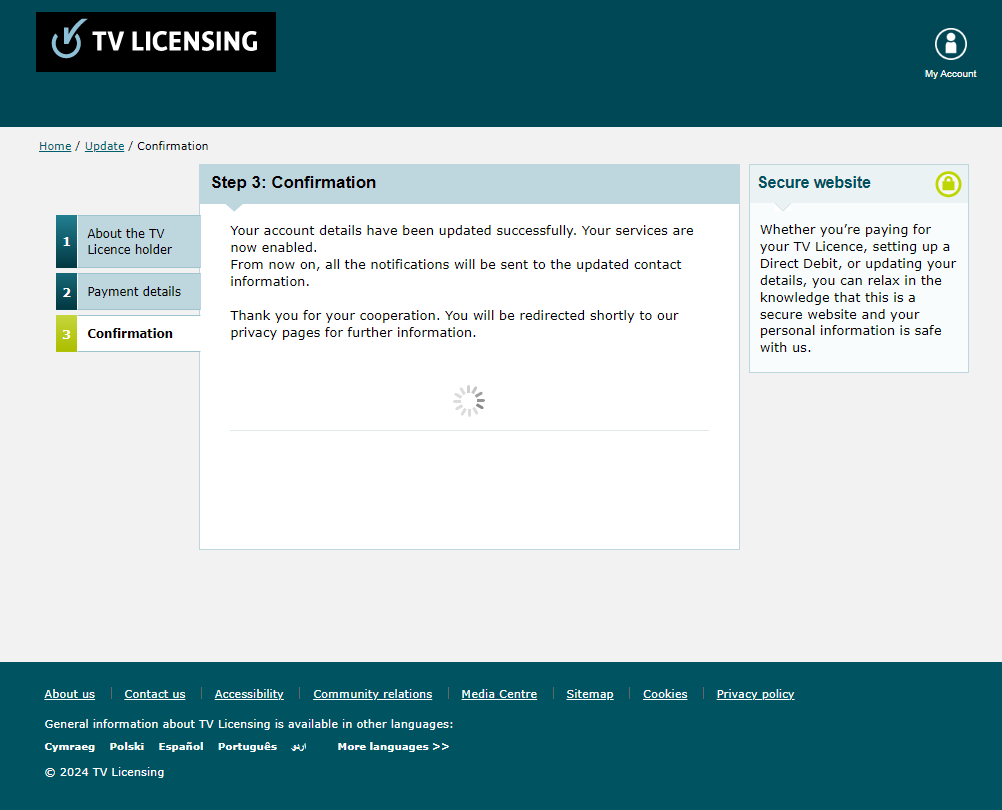Open the Update breadcrumb link

(104, 146)
